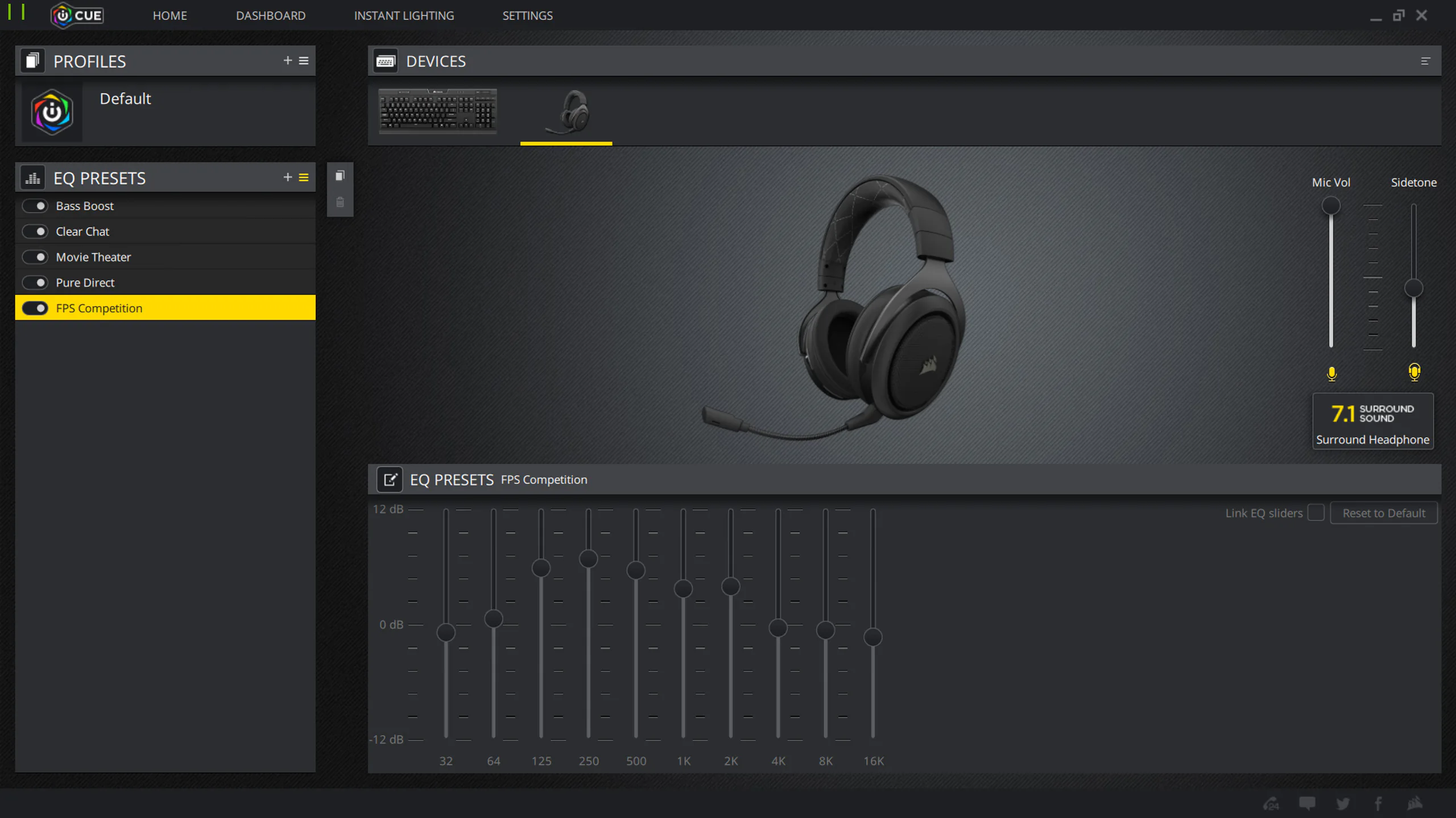
Task: Click the EQ Presets edit icon
Action: pos(390,479)
